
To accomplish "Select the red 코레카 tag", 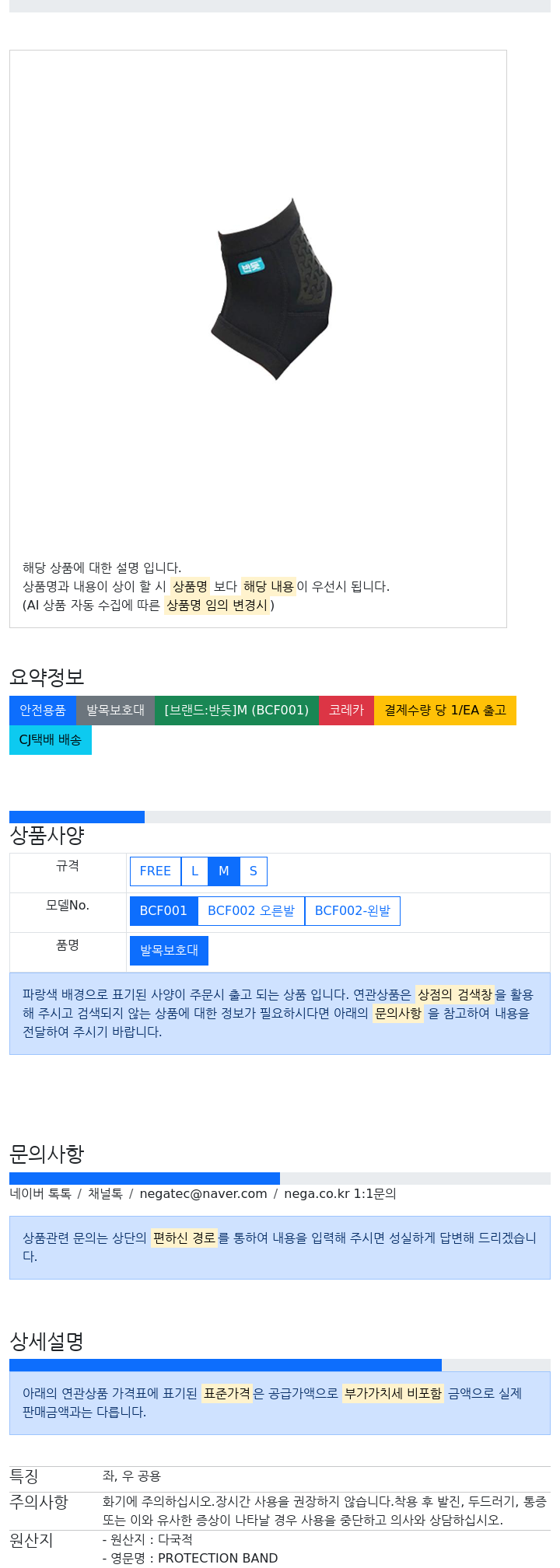I will coord(346,711).
